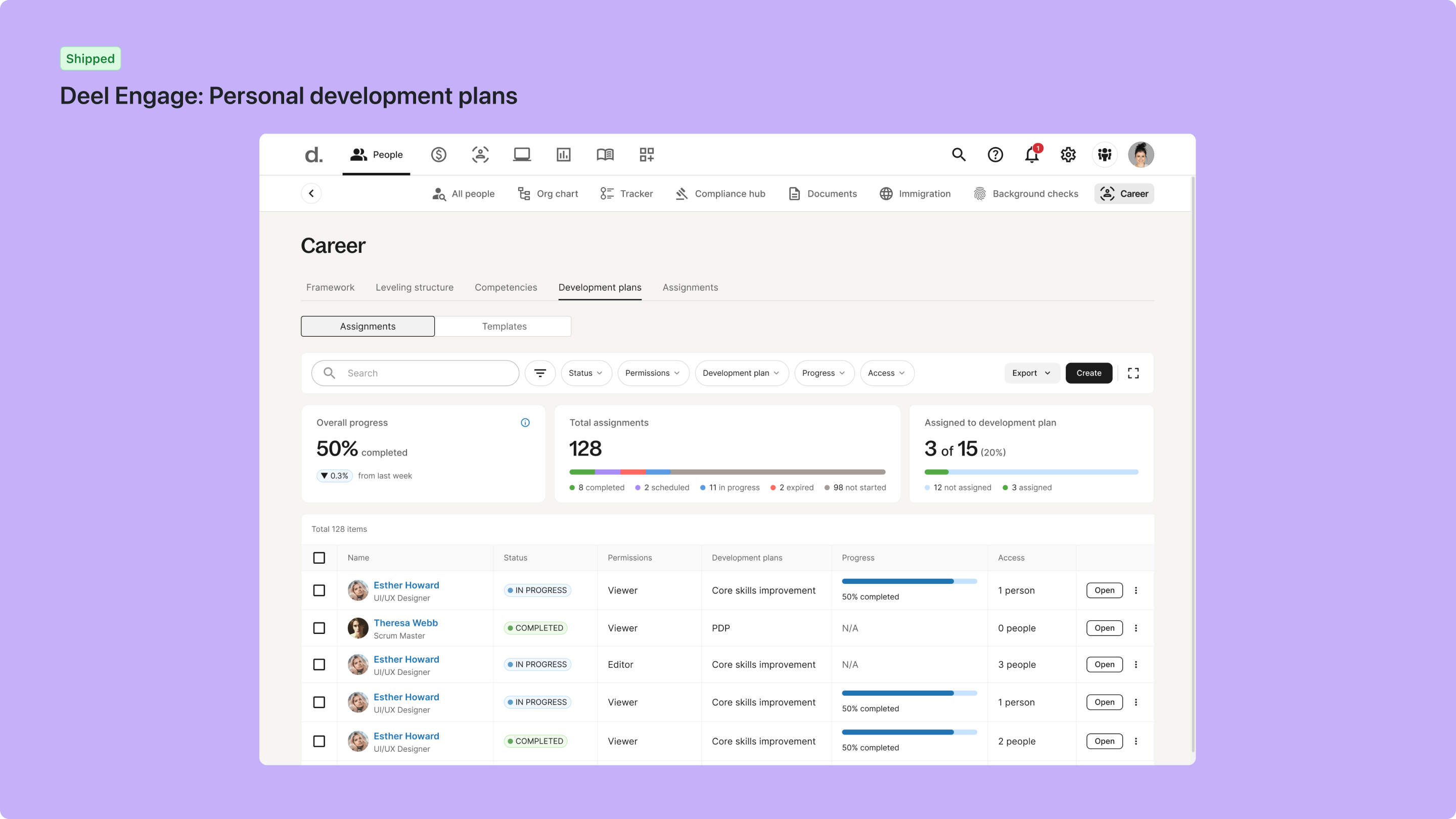Screen dimensions: 1456x819
Task: Select the Org chart icon
Action: (x=523, y=193)
